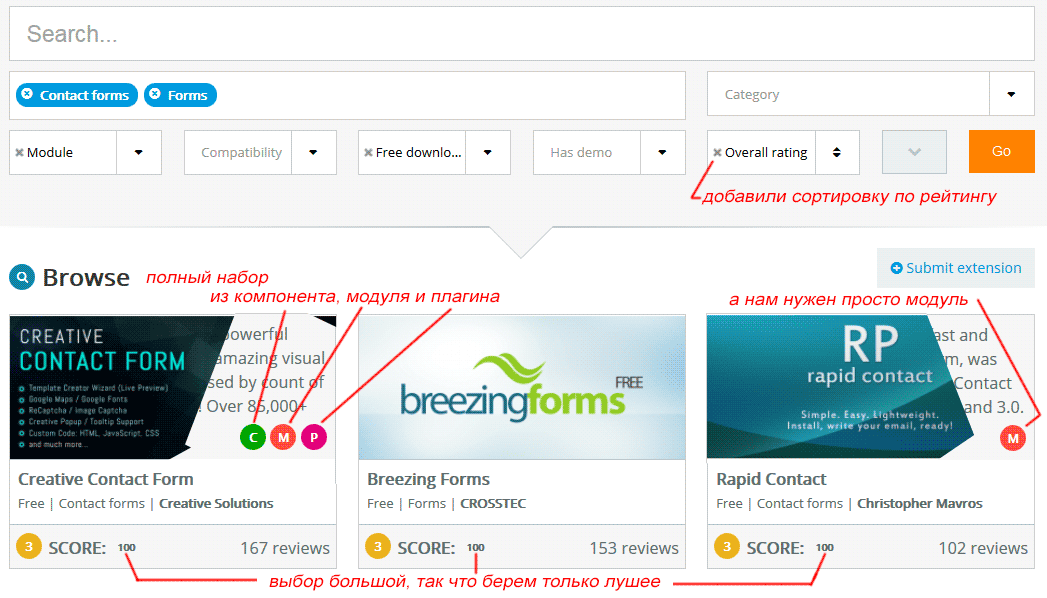Click score 100 on Creative Contact Form
Image resolution: width=1047 pixels, height=598 pixels.
(127, 547)
